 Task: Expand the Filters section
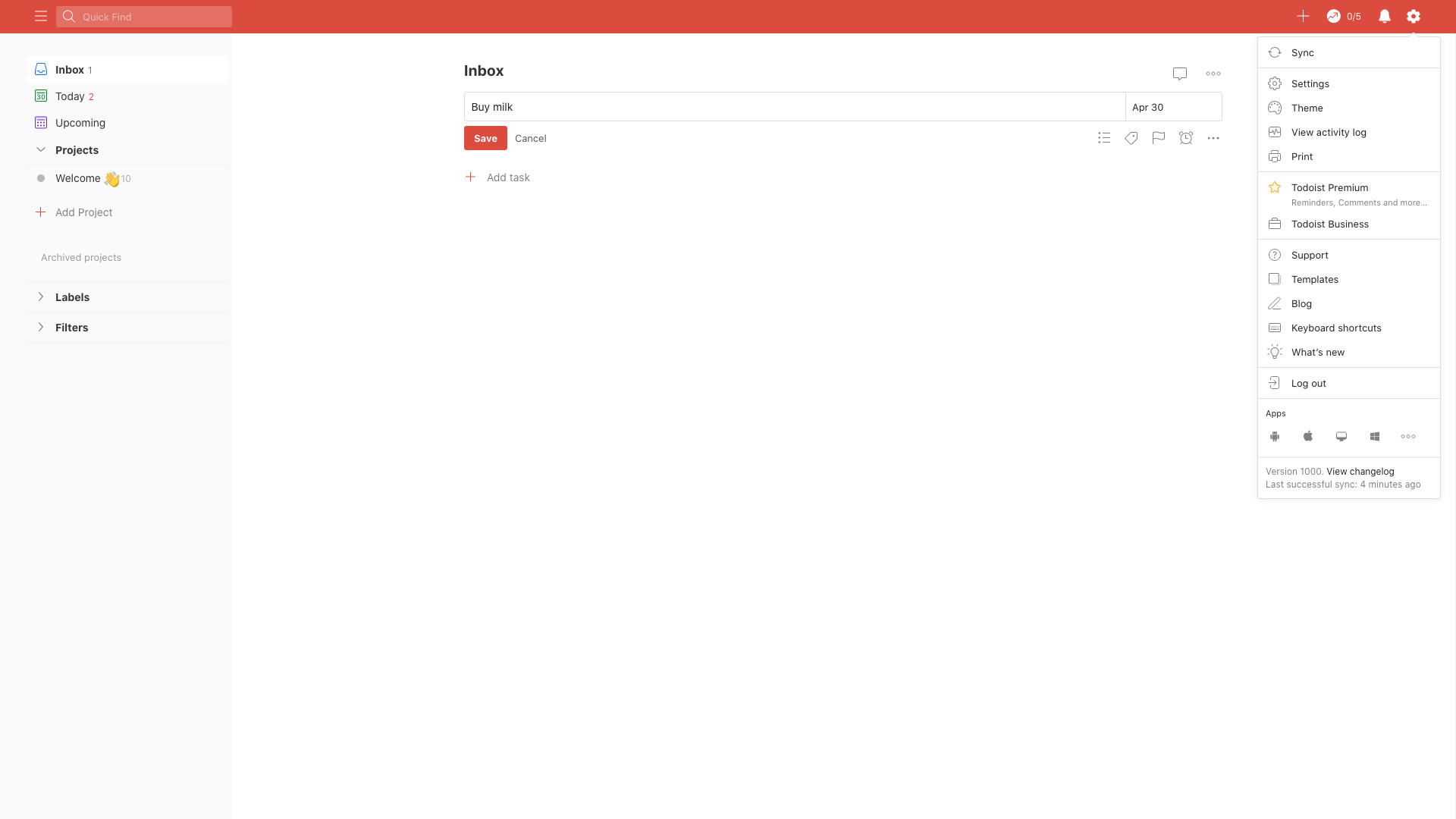(x=41, y=327)
